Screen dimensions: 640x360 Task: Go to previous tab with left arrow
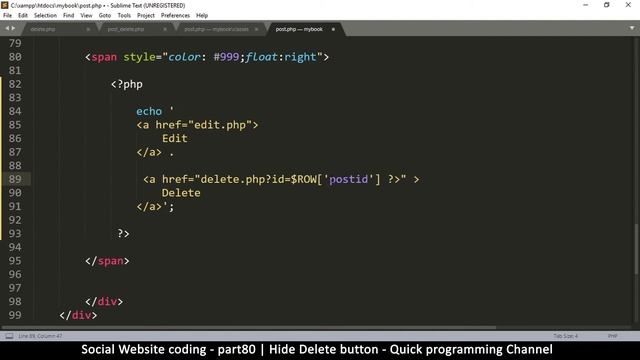coord(7,28)
